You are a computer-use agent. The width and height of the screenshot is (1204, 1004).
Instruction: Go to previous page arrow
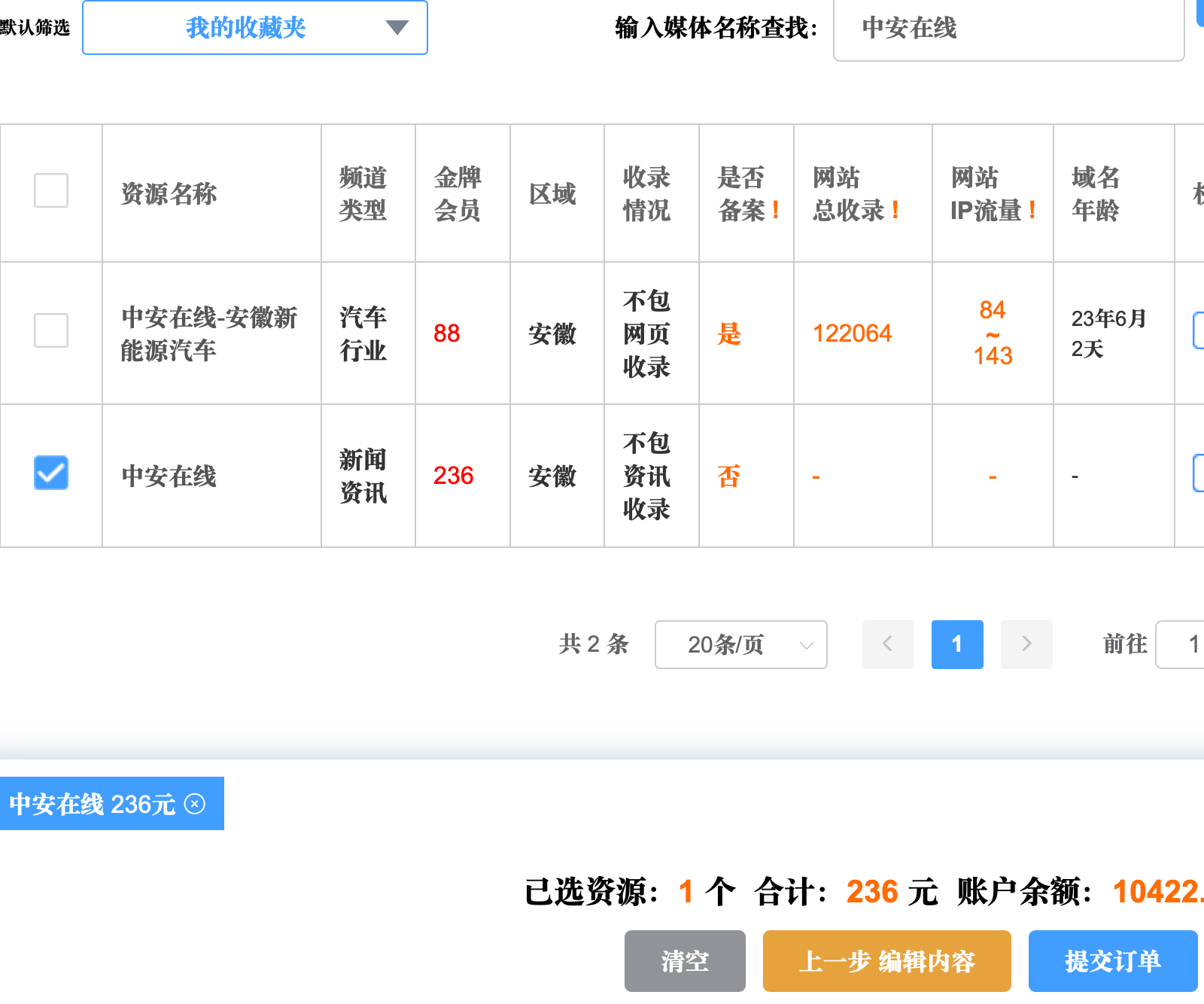pyautogui.click(x=888, y=644)
